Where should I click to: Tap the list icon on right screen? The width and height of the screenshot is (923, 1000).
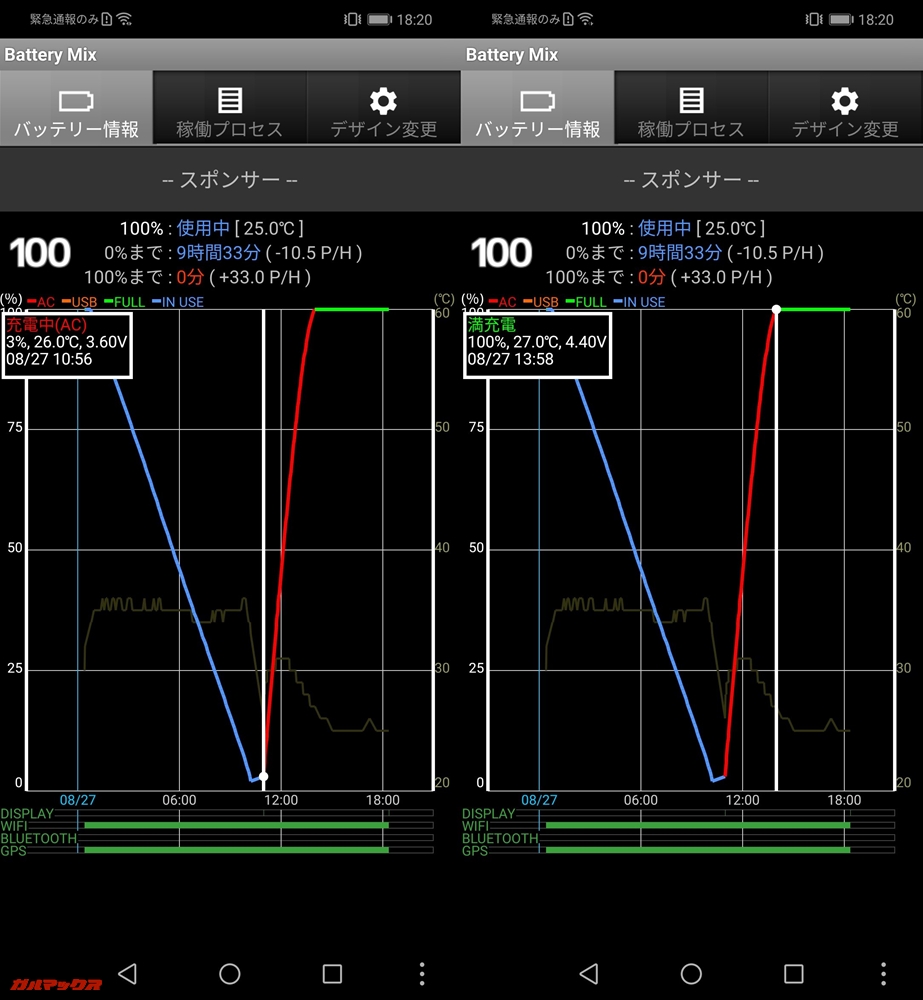click(691, 100)
